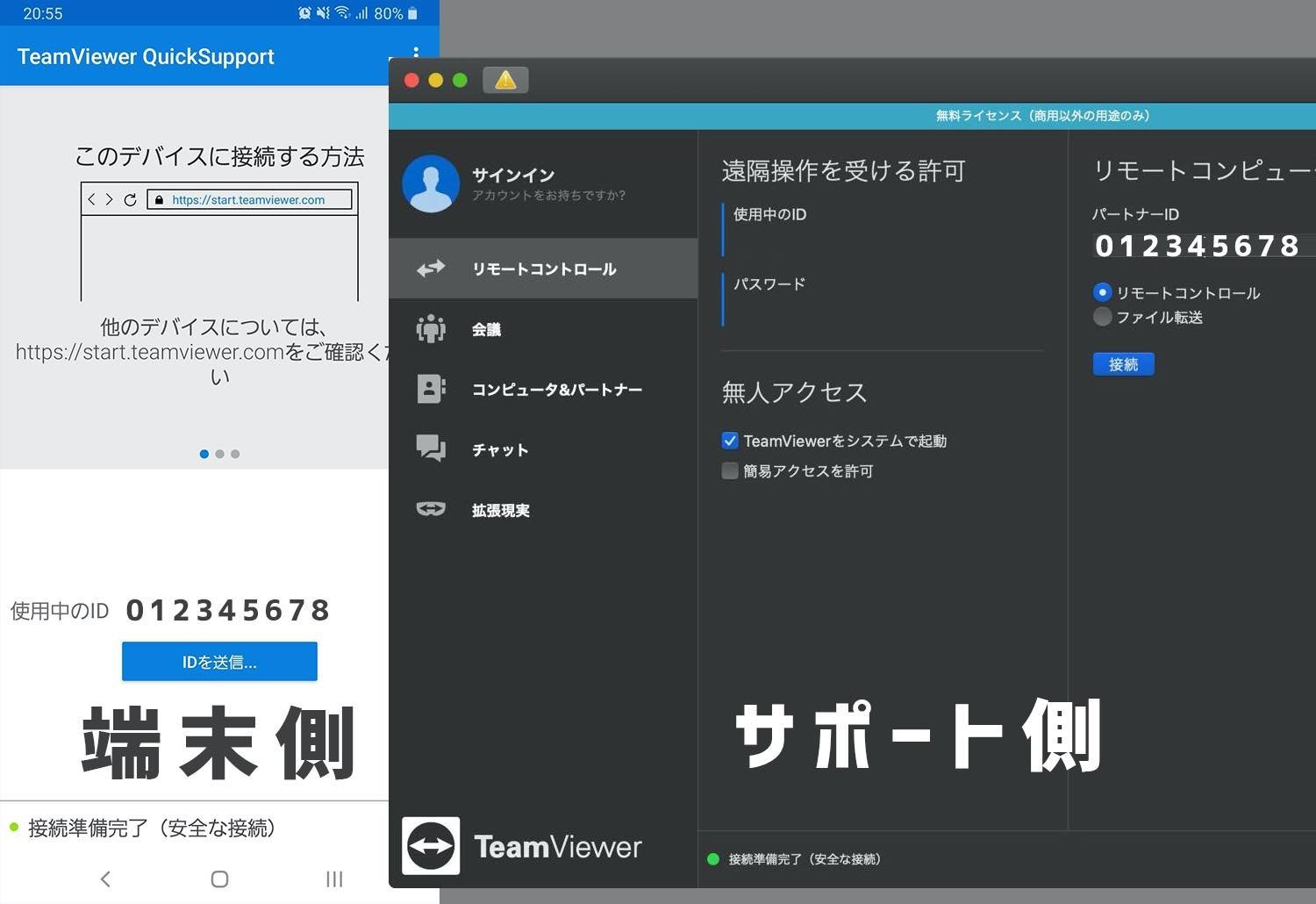Click パートナーID label
This screenshot has height=904, width=1316.
click(1135, 214)
